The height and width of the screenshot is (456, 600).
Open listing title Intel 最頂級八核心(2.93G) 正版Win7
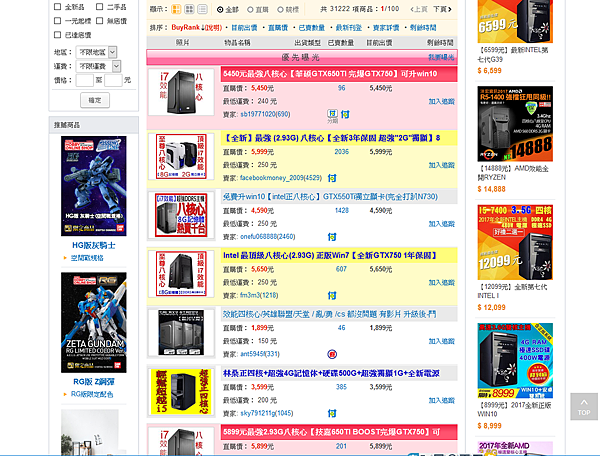click(330, 255)
